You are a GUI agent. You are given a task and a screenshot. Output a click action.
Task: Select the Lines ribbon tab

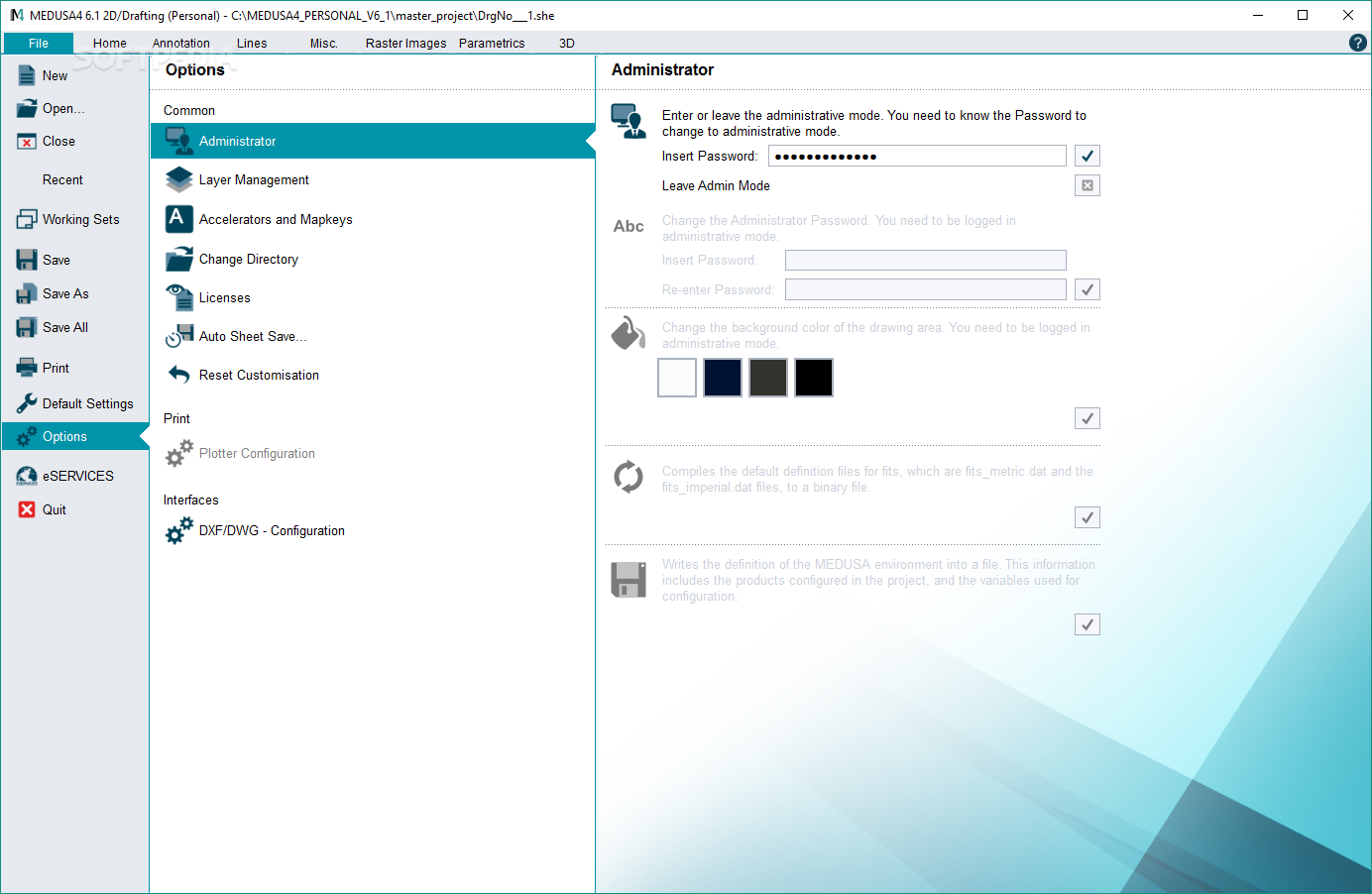[x=252, y=44]
